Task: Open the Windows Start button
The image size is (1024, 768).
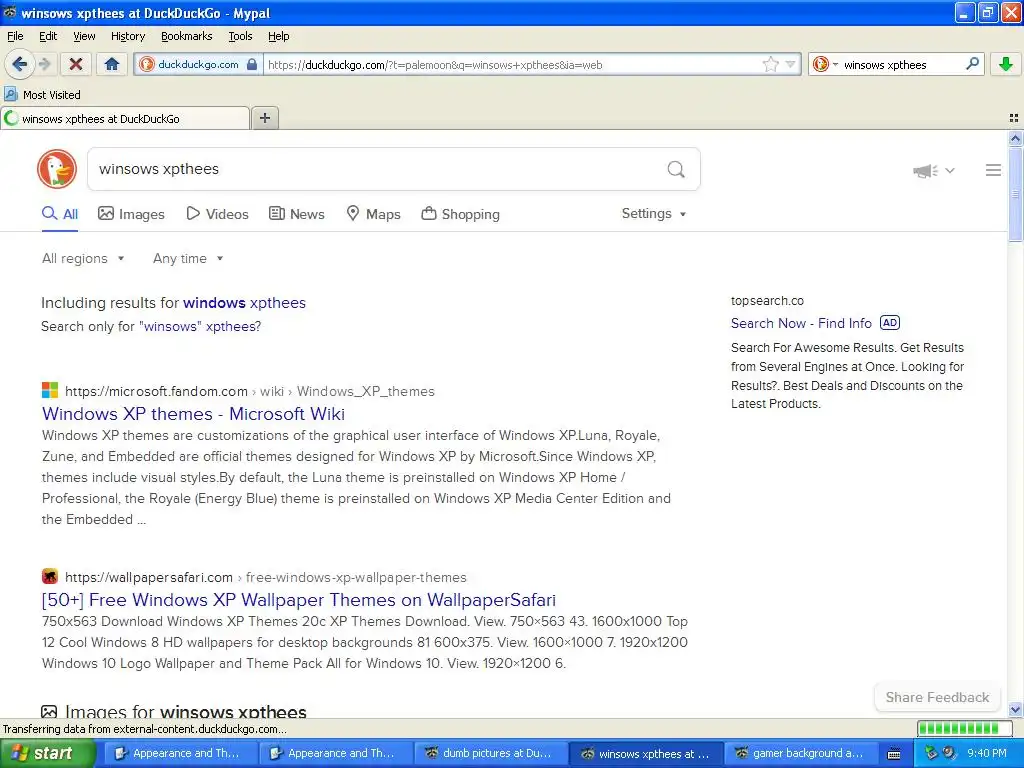Action: [48, 754]
